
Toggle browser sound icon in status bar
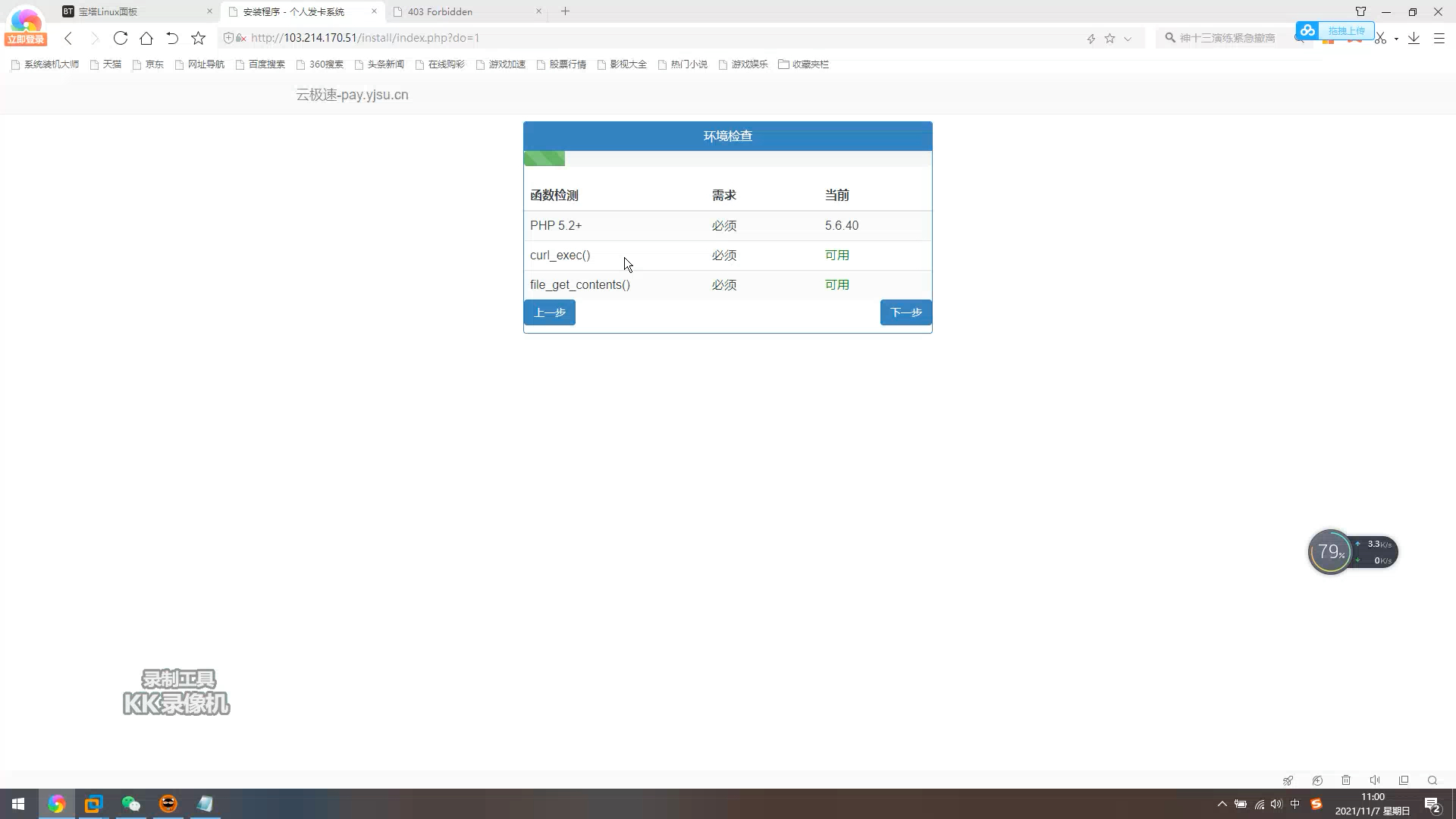[x=1375, y=780]
